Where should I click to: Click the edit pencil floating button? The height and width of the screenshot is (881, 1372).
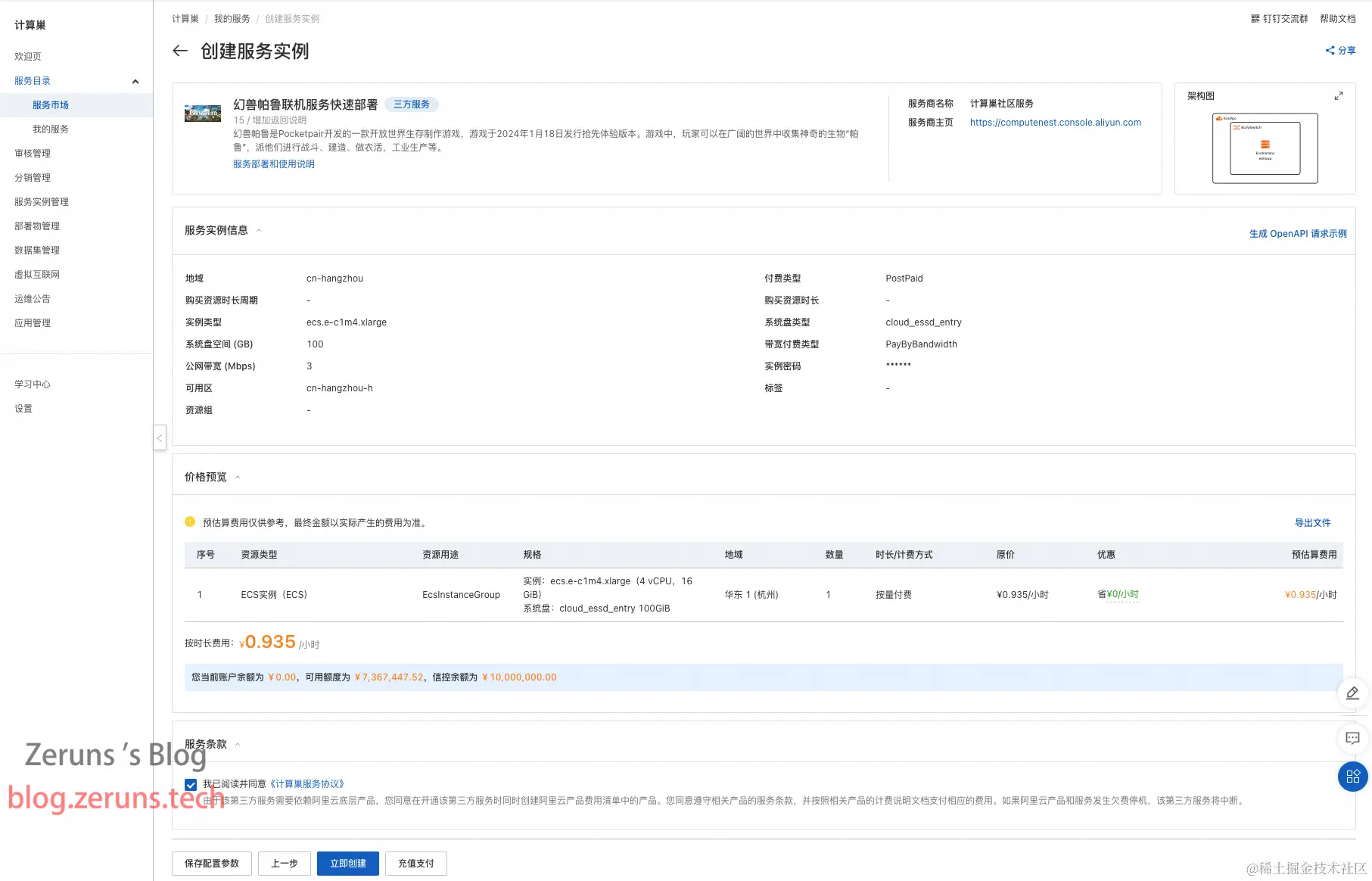[1352, 693]
